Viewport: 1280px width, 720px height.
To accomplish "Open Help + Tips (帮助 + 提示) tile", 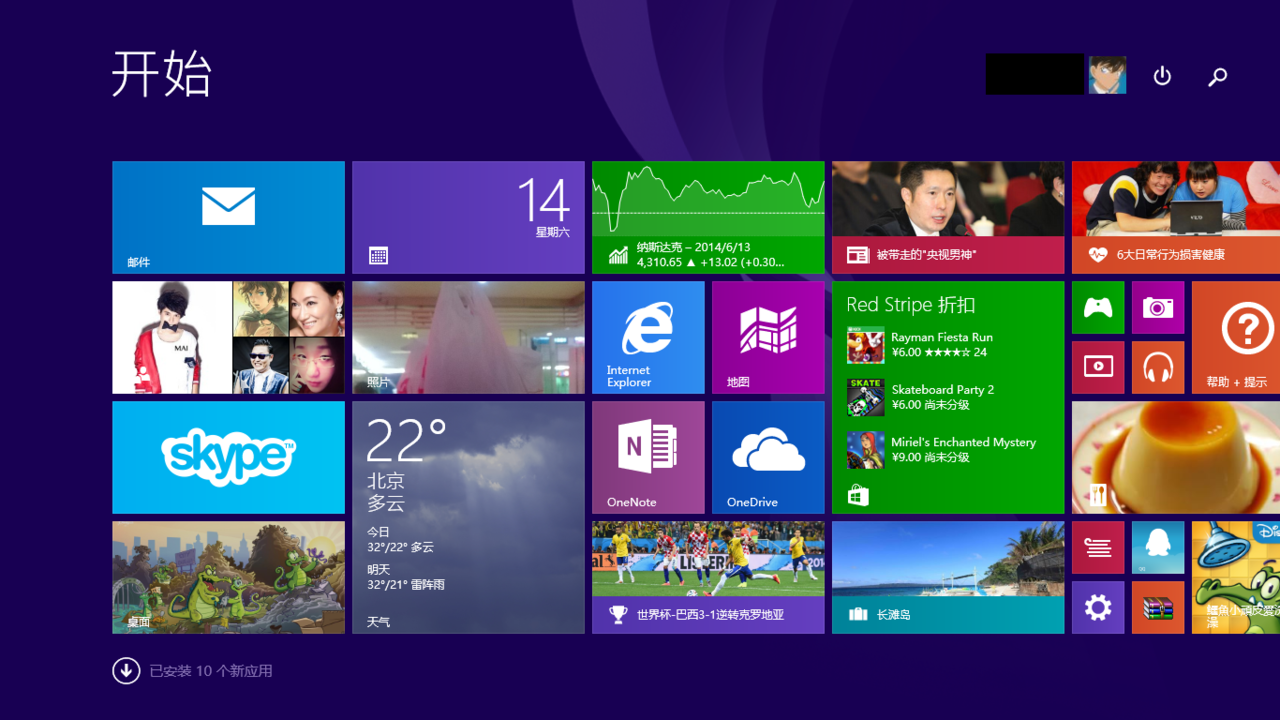I will (1236, 337).
